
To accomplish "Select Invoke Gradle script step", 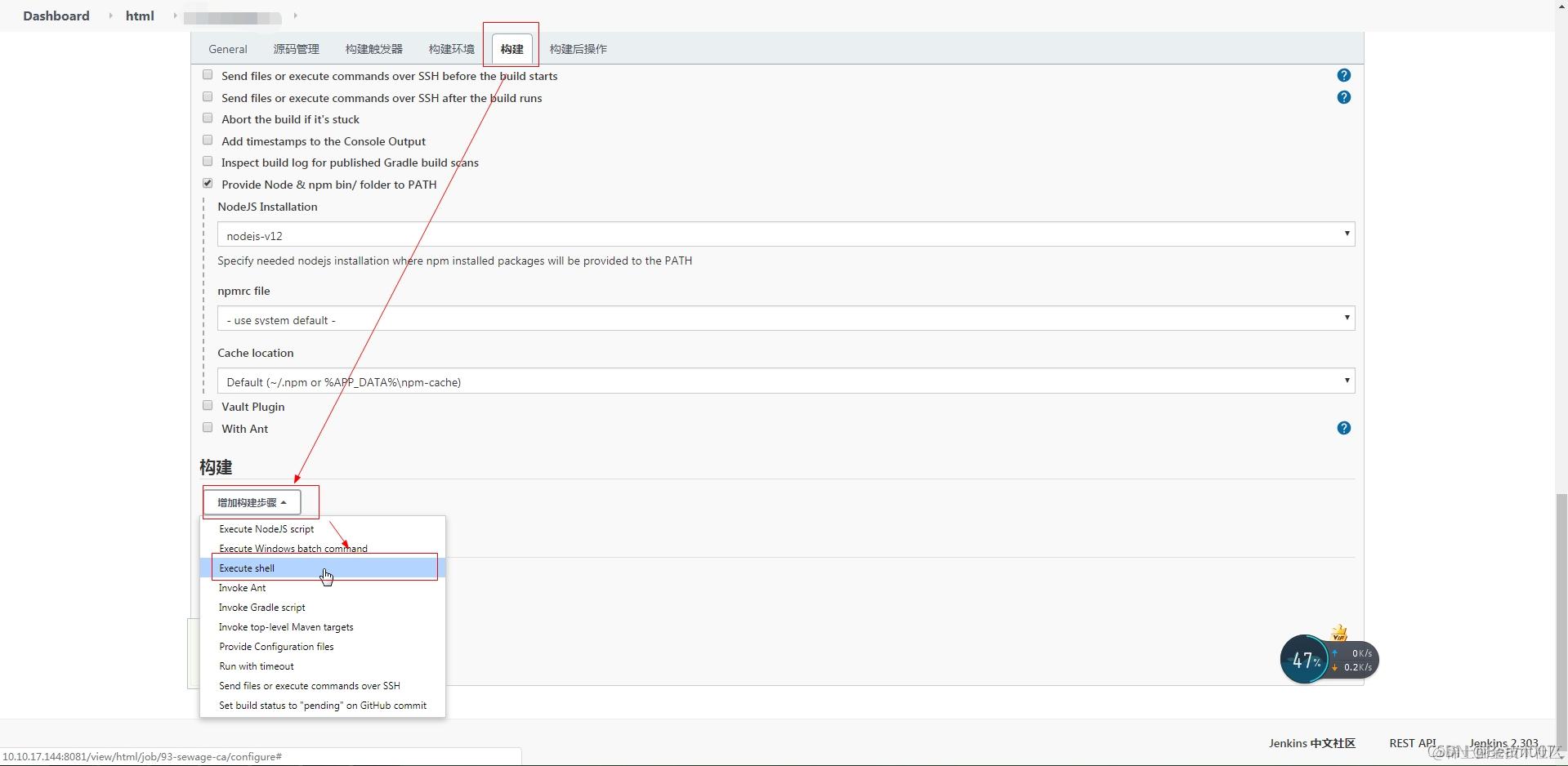I will [323, 608].
